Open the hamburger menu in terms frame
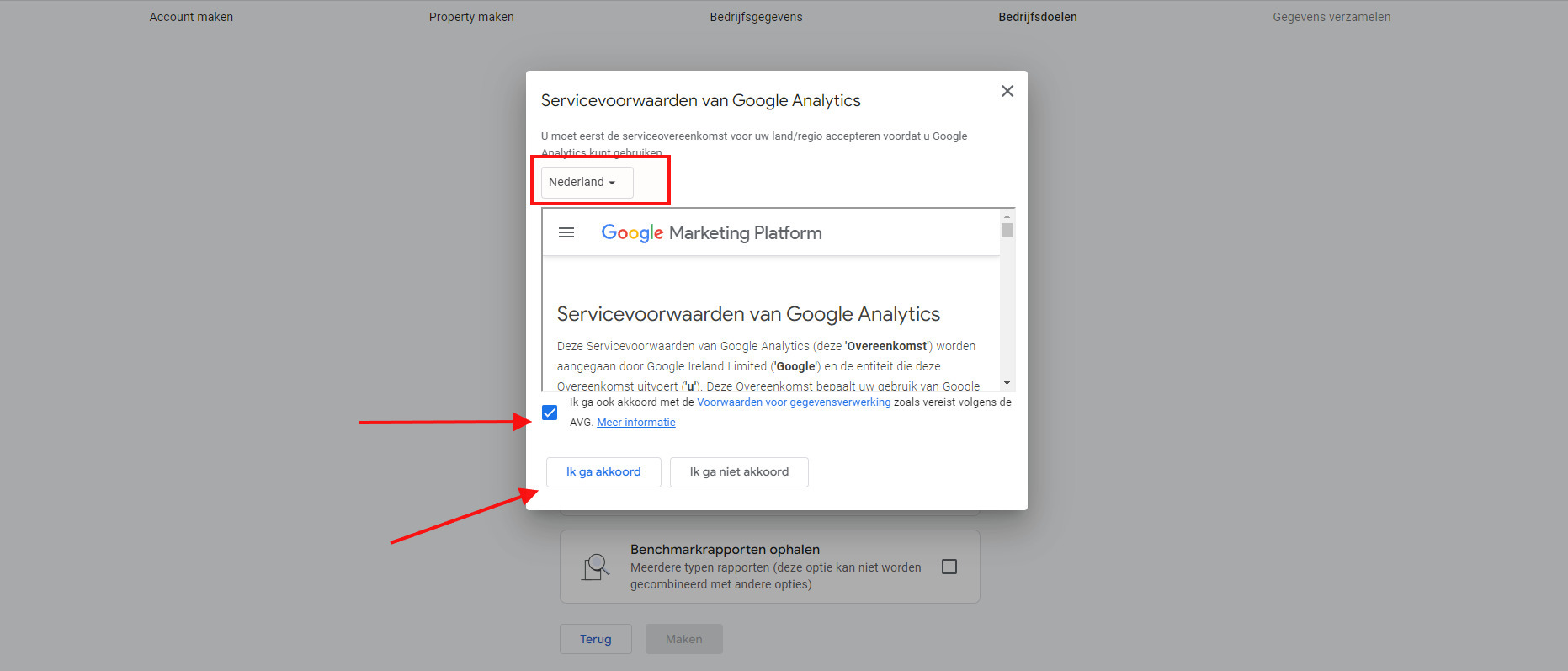 pyautogui.click(x=566, y=232)
